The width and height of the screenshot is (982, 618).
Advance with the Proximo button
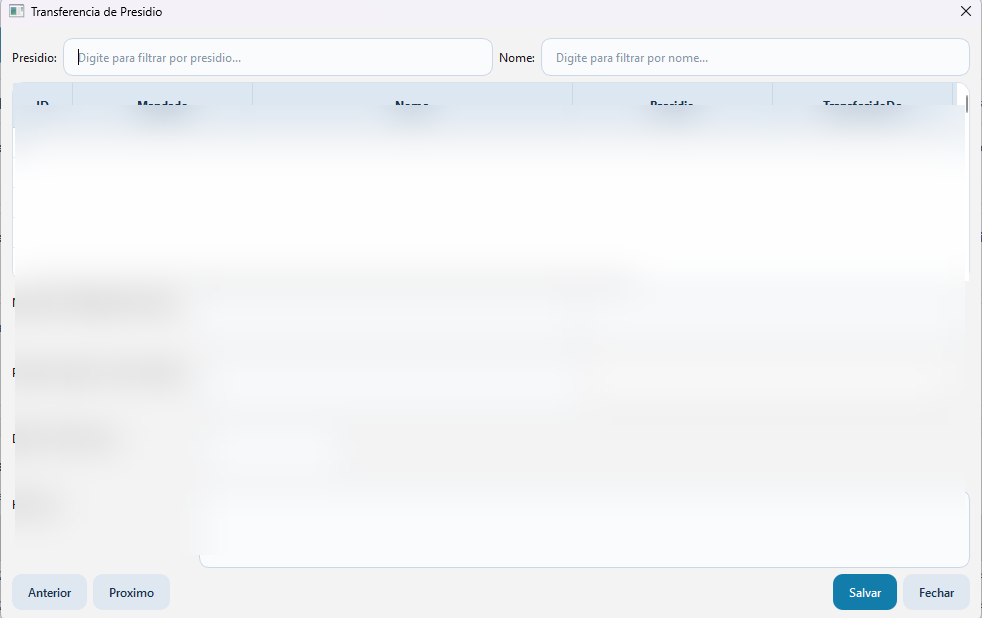tap(132, 592)
